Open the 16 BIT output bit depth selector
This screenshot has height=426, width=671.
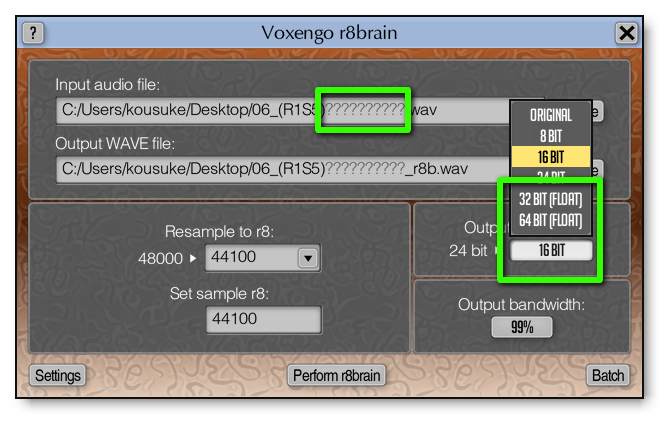[552, 250]
